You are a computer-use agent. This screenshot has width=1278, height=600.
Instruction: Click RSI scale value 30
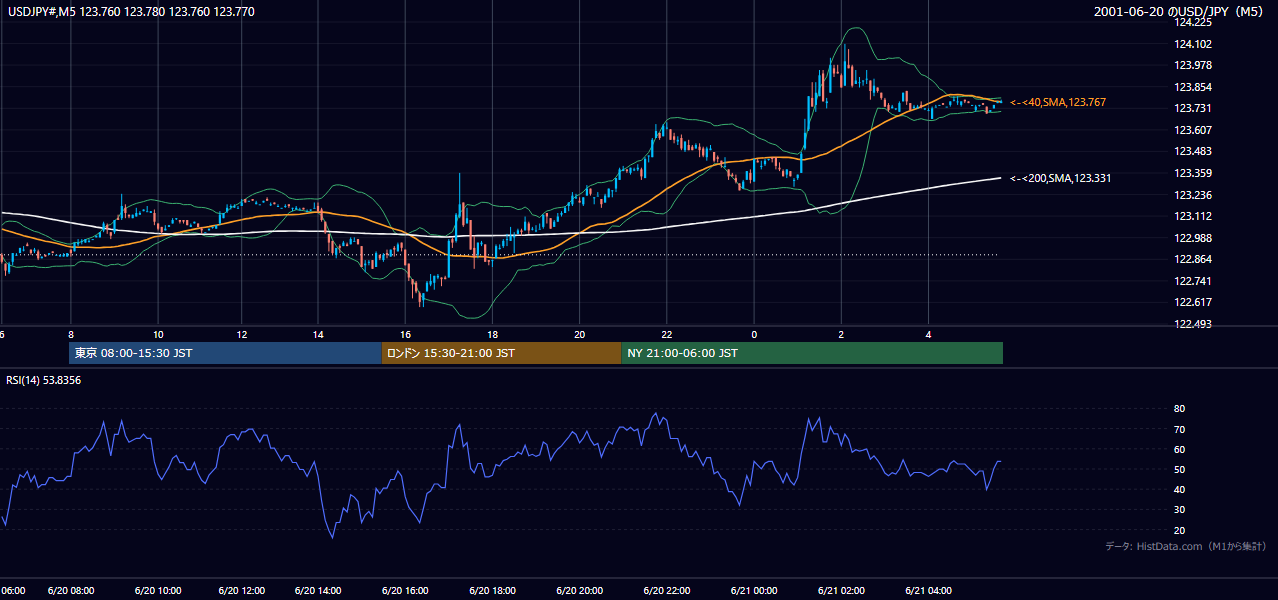(1180, 510)
